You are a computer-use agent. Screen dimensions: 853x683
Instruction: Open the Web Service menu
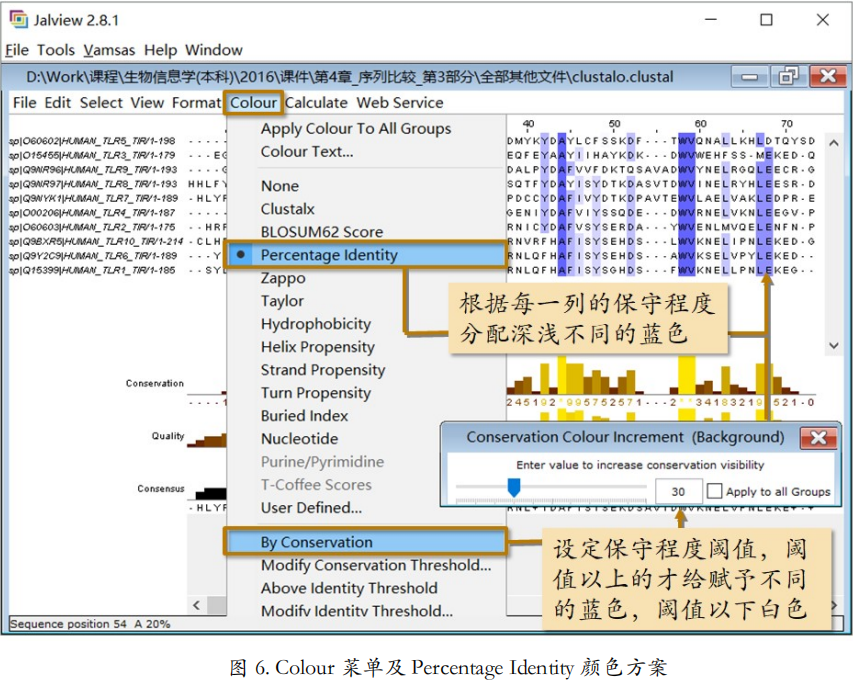point(400,103)
